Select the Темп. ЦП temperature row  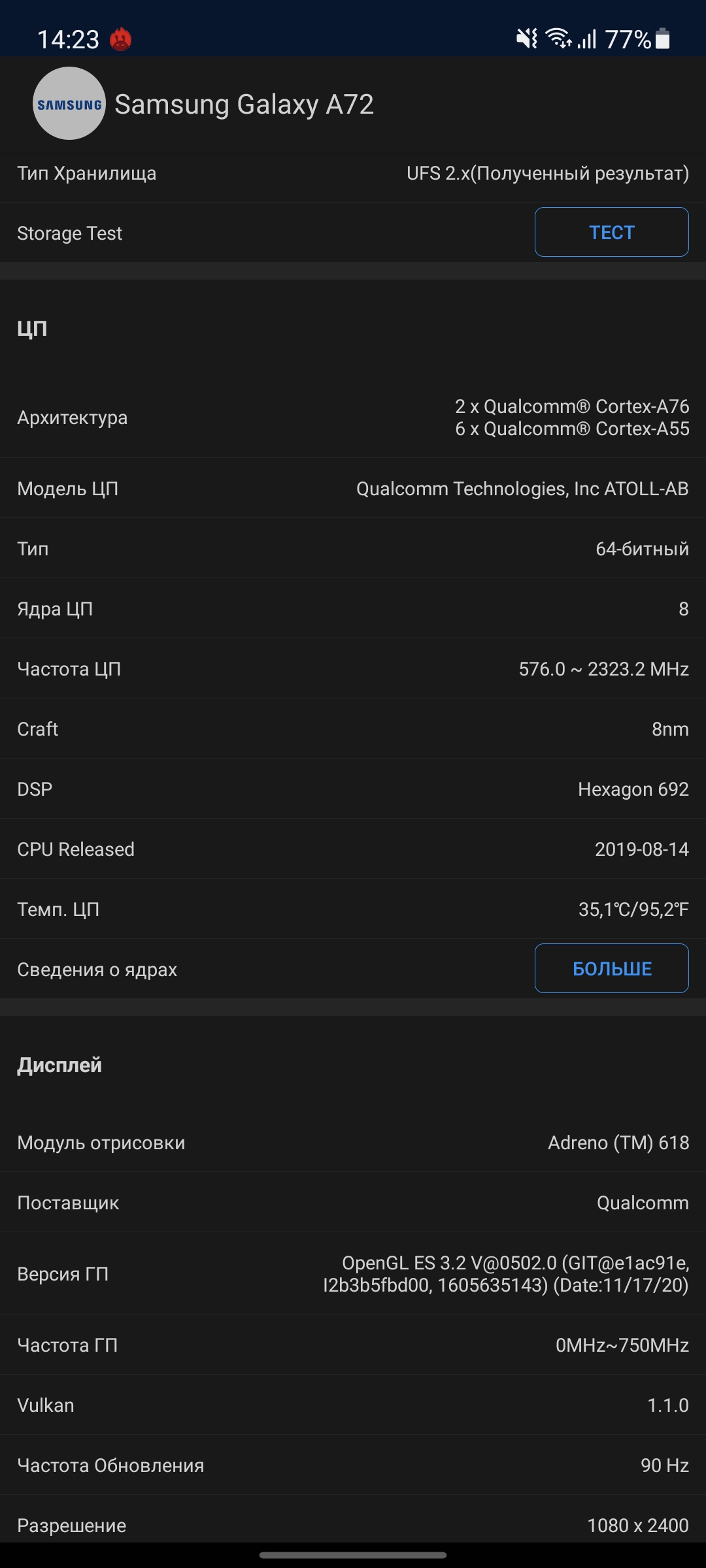click(353, 909)
